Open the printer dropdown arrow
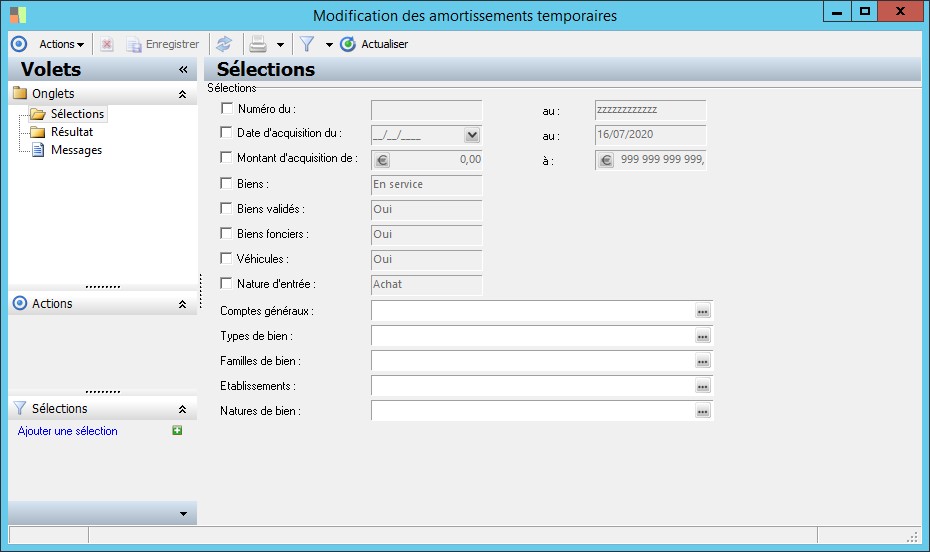Screen dimensions: 930x552 coord(280,44)
